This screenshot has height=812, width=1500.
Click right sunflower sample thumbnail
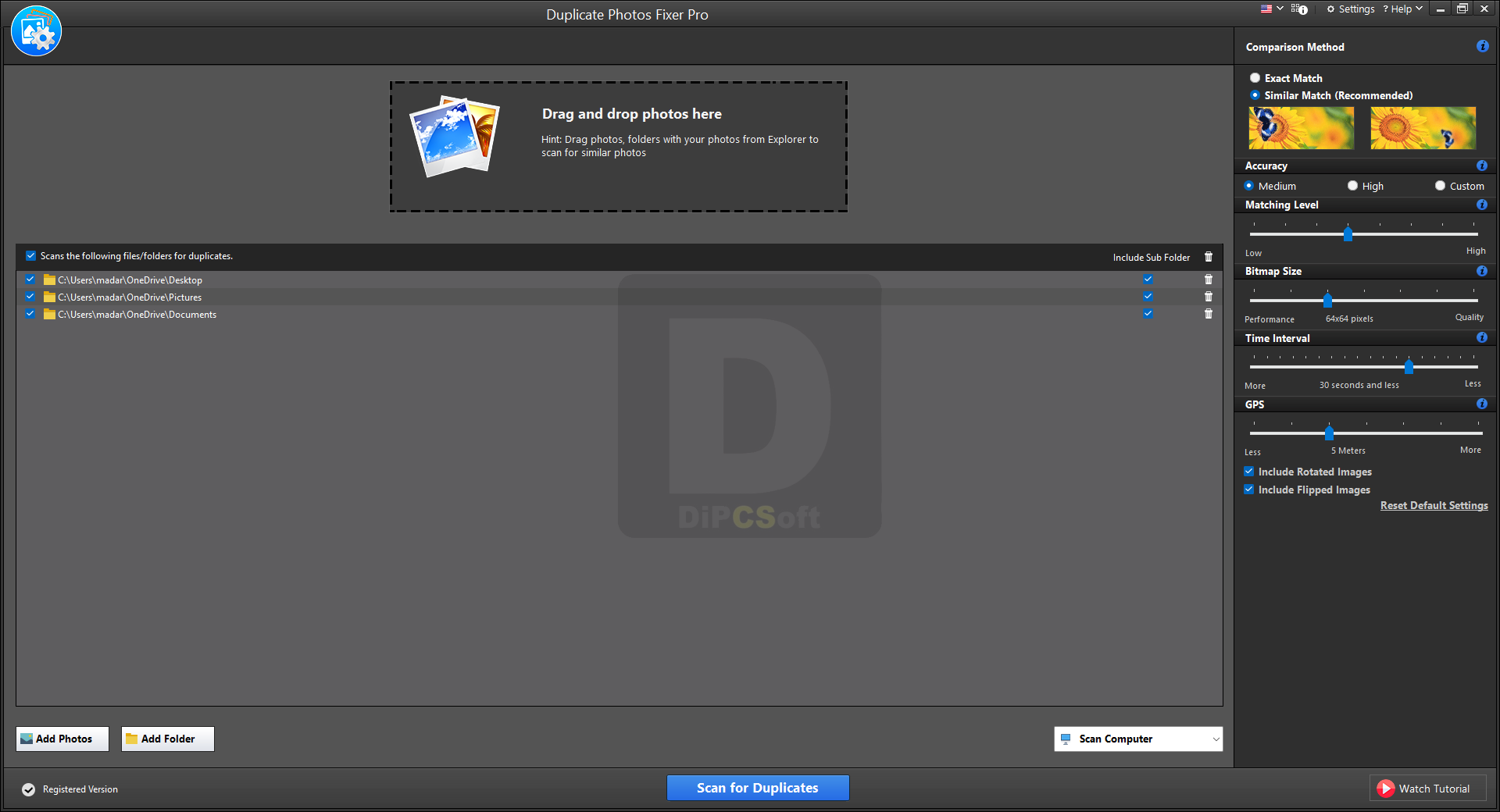tap(1423, 128)
